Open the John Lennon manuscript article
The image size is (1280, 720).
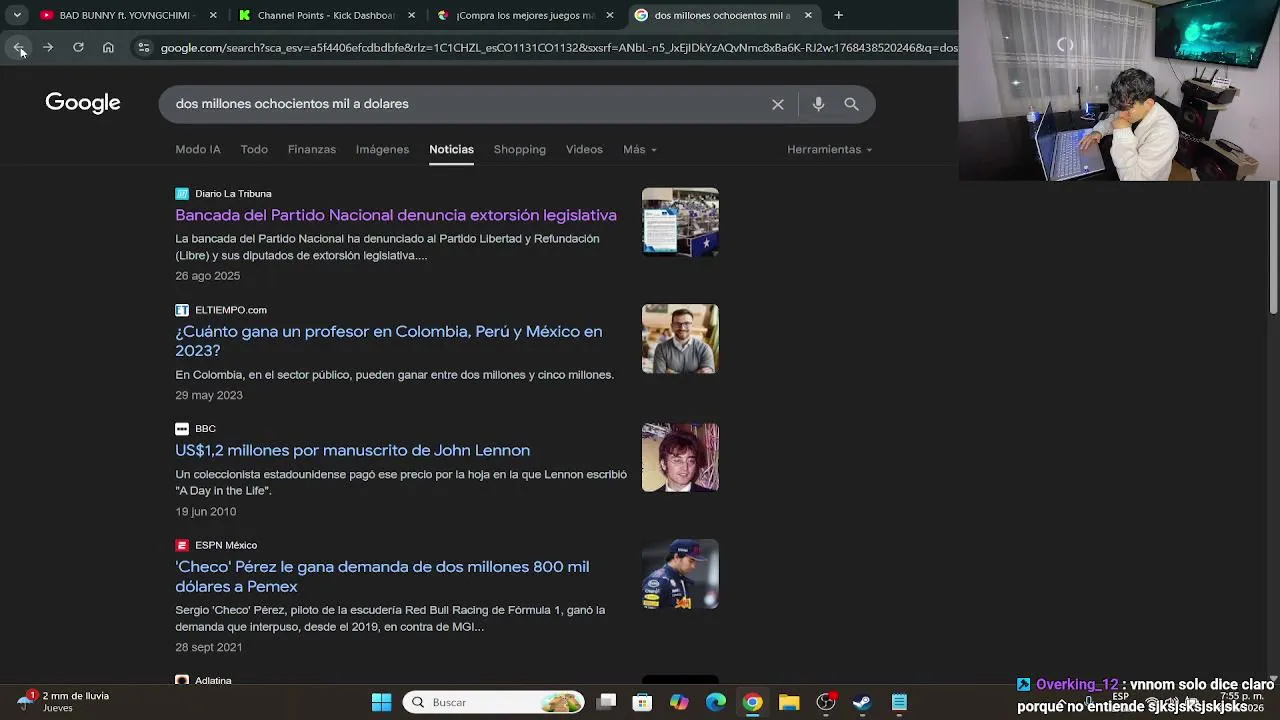(352, 450)
